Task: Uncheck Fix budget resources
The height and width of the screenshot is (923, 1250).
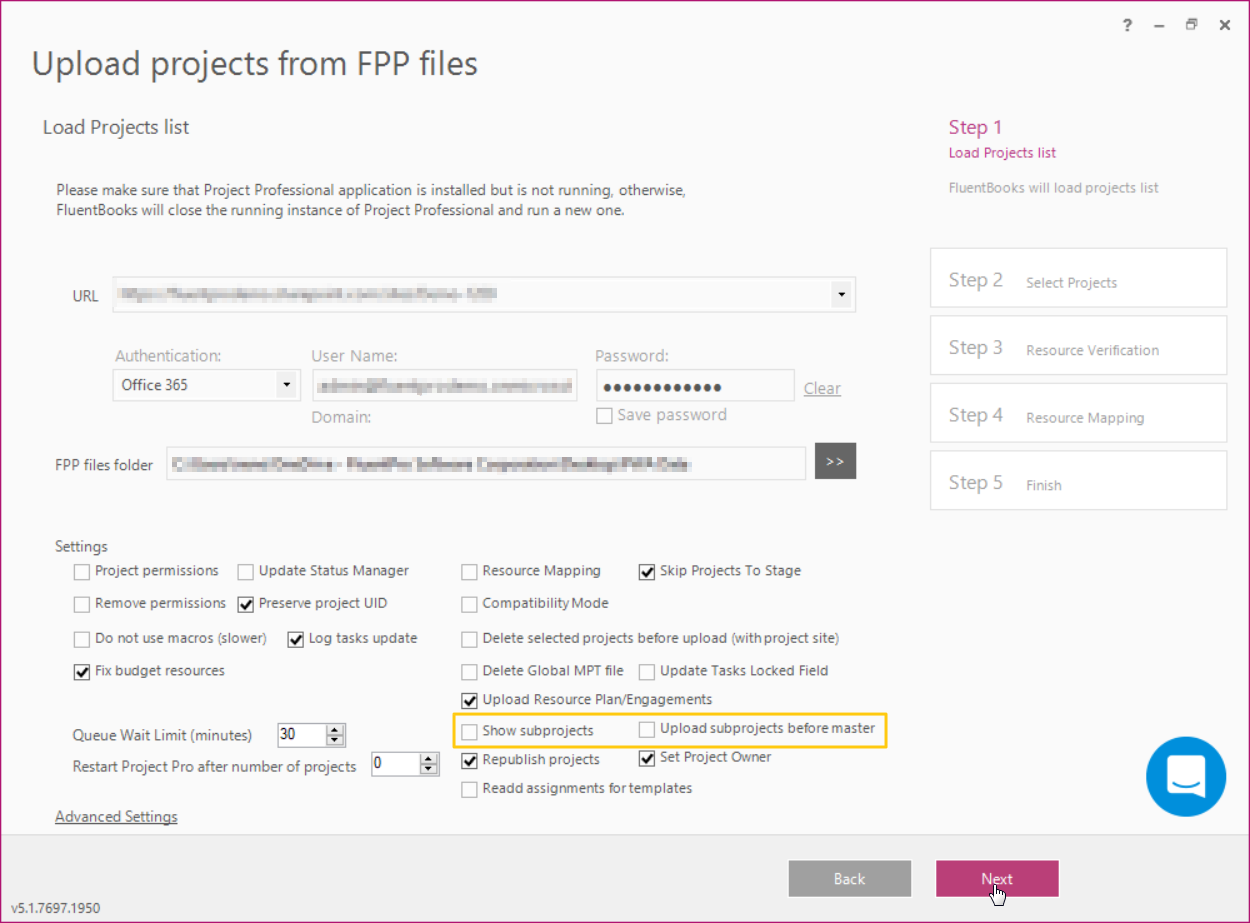Action: [x=81, y=671]
